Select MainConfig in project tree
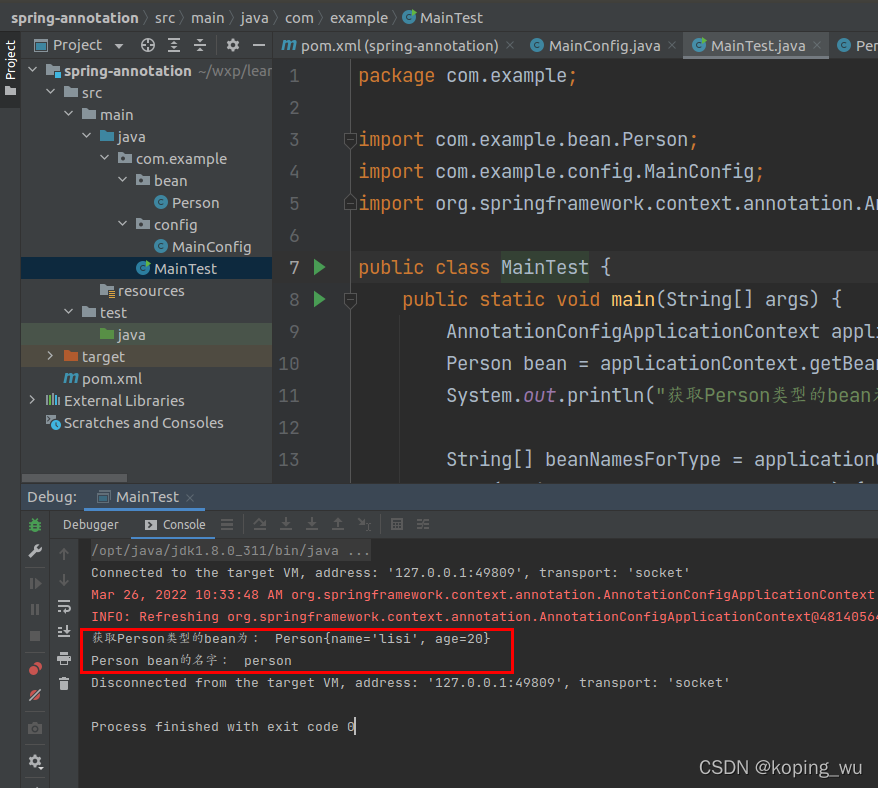 (x=203, y=247)
